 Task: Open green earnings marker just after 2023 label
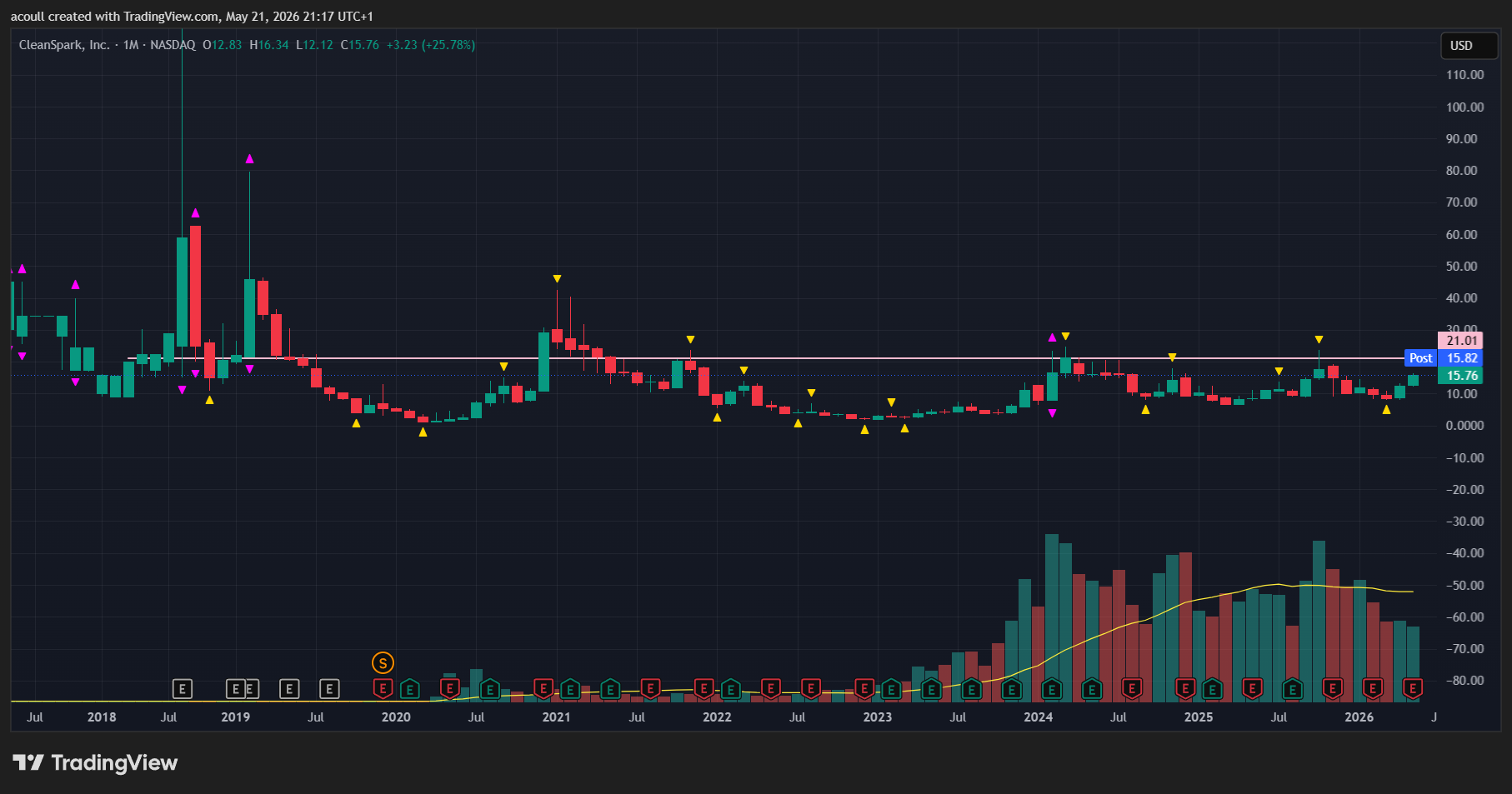[891, 689]
